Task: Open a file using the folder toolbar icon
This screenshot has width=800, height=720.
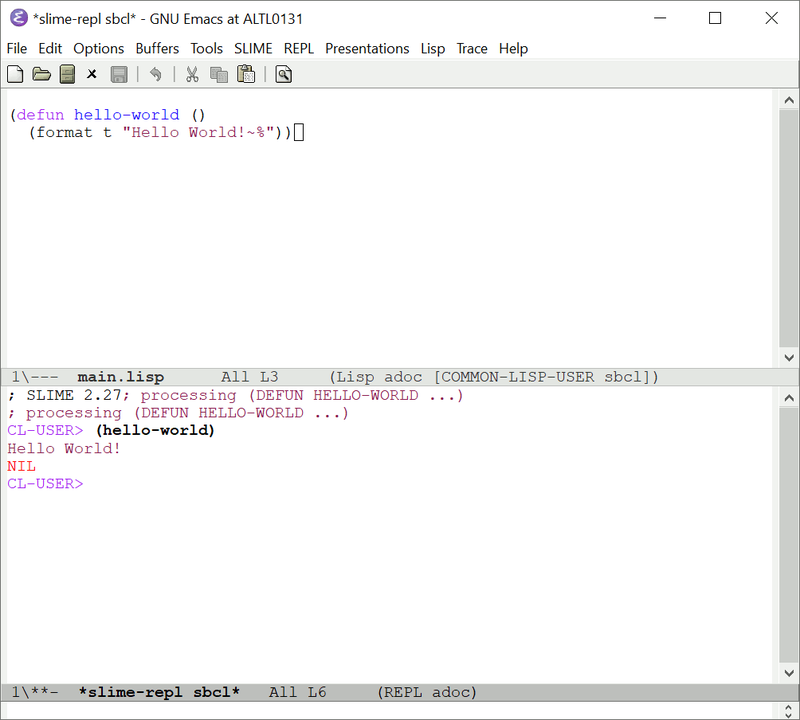Action: pyautogui.click(x=40, y=73)
